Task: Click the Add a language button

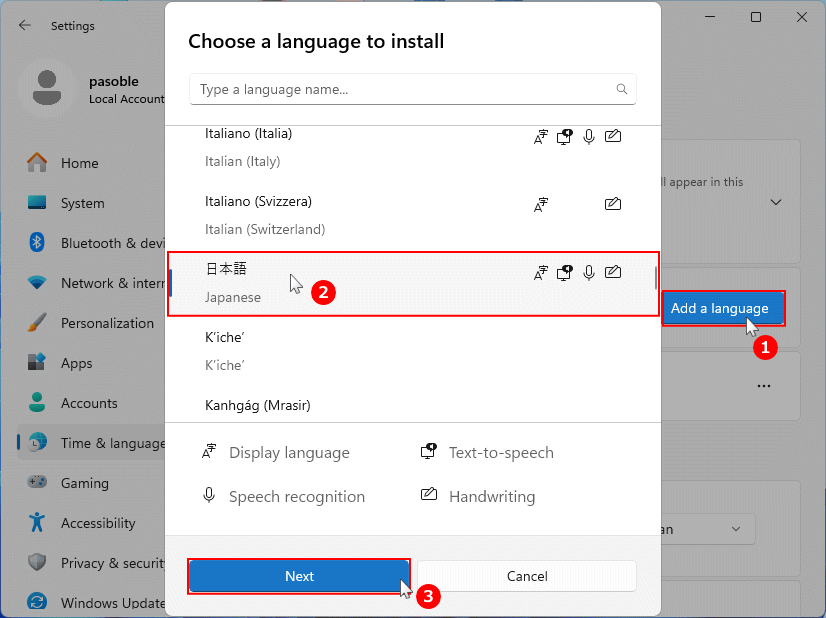Action: pyautogui.click(x=723, y=309)
